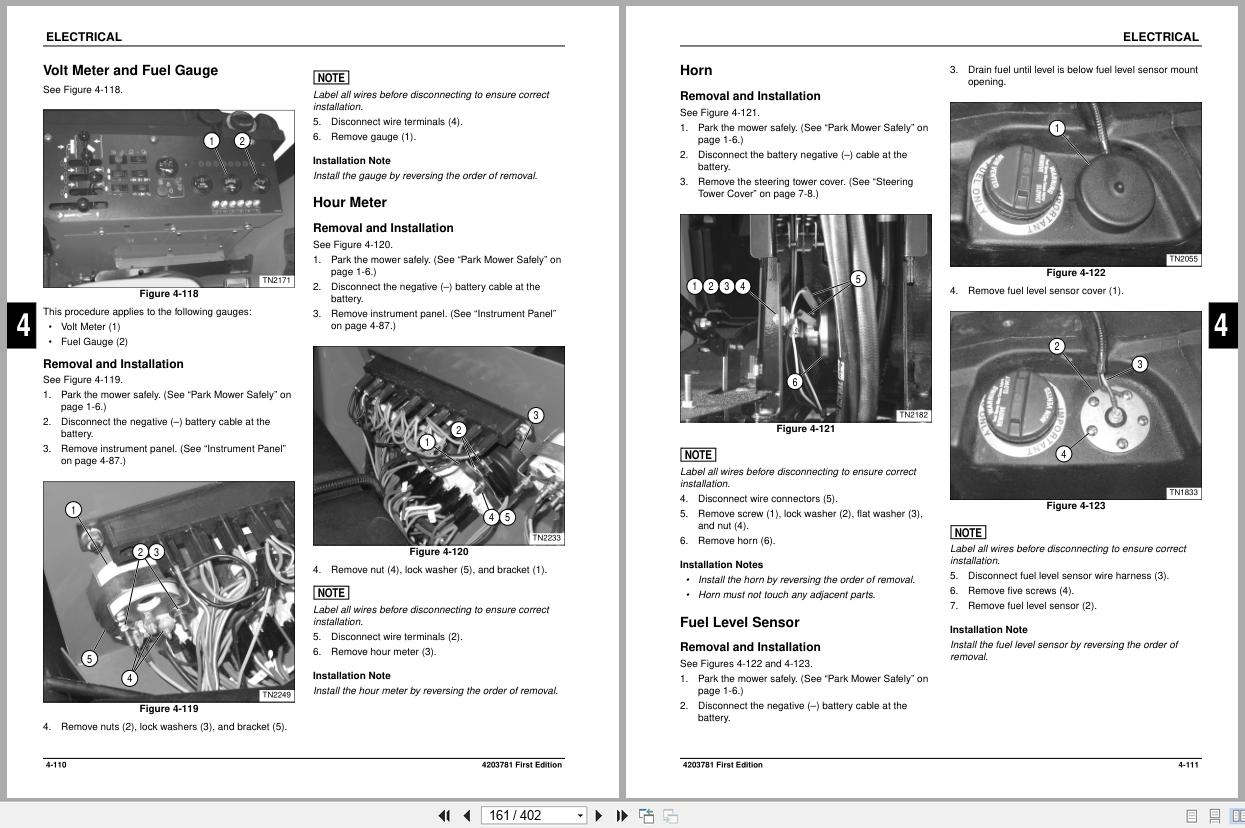The width and height of the screenshot is (1245, 828).
Task: Click the go to previous view icon
Action: (647, 816)
